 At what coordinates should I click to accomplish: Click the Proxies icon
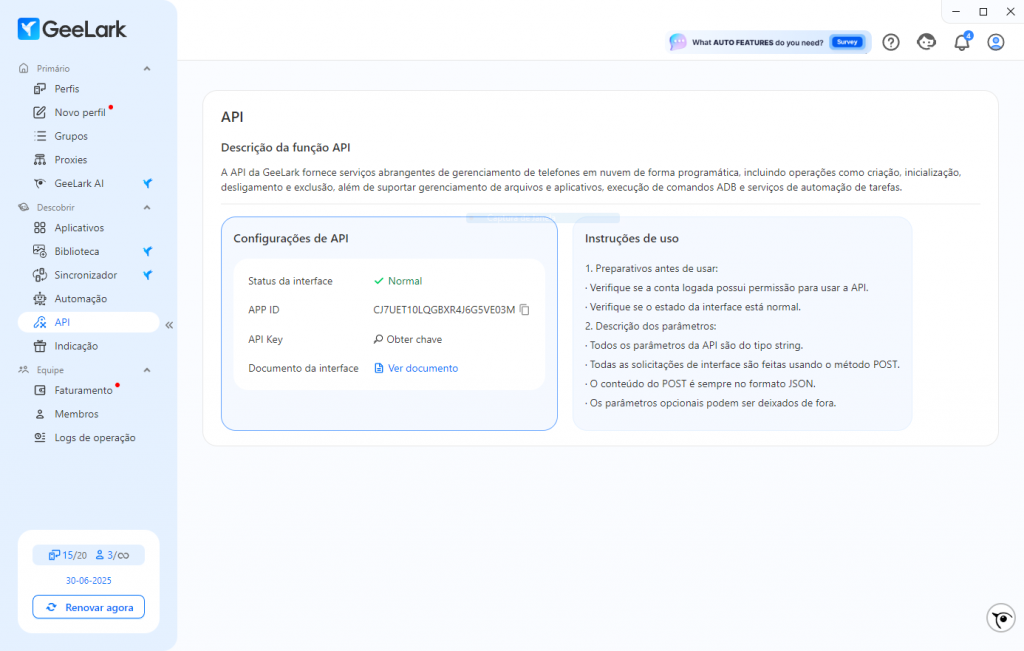40,159
